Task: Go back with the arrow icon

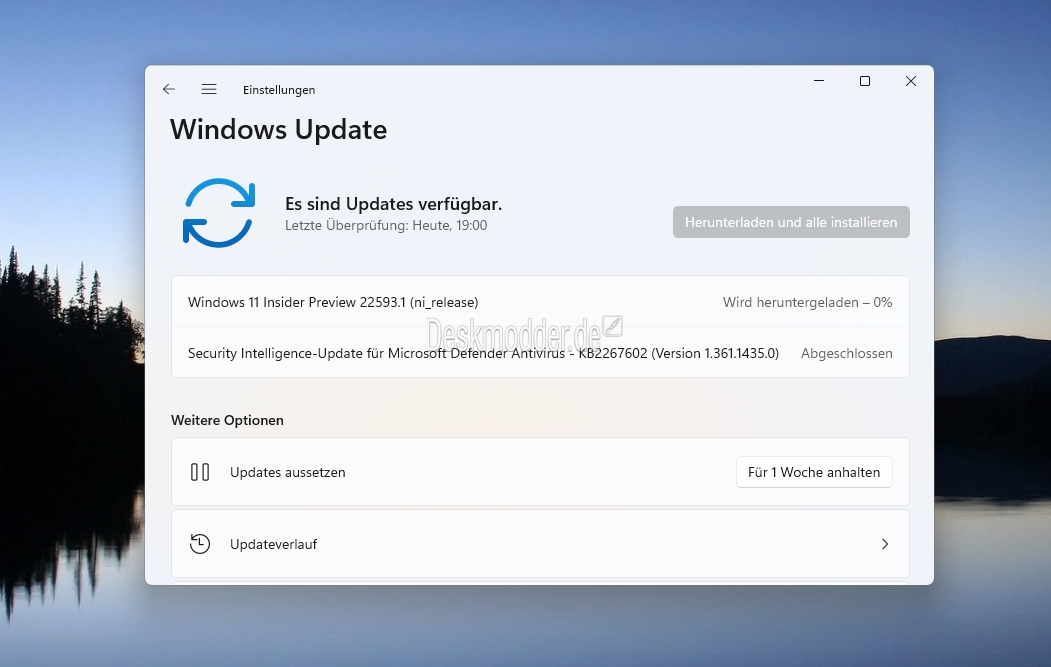Action: pyautogui.click(x=169, y=89)
